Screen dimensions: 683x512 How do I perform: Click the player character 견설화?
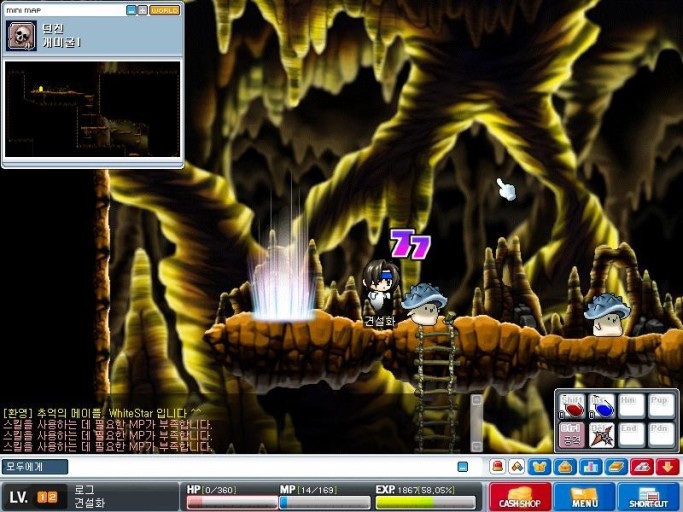pyautogui.click(x=380, y=288)
